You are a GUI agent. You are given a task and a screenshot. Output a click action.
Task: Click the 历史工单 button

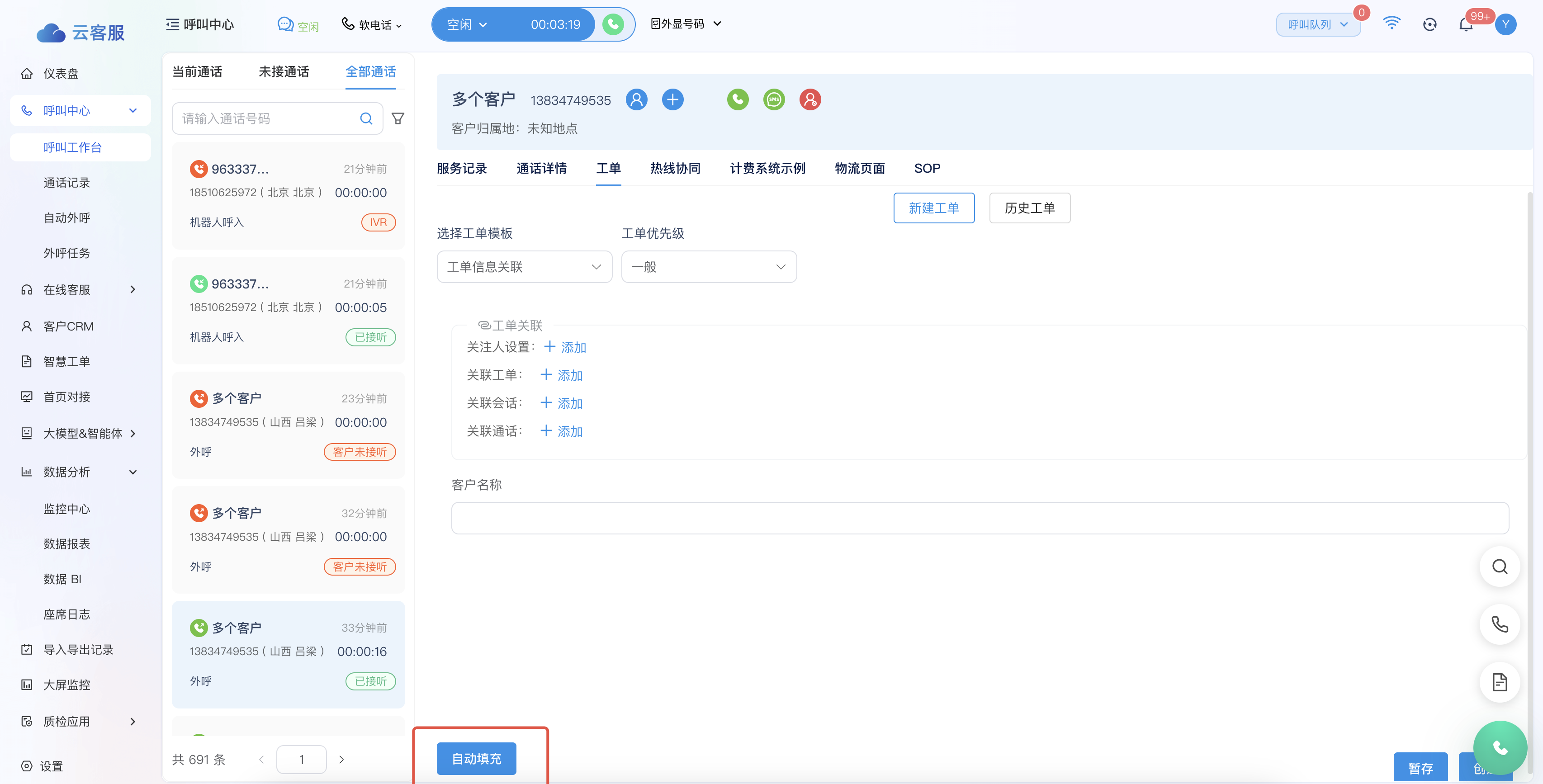click(1029, 208)
